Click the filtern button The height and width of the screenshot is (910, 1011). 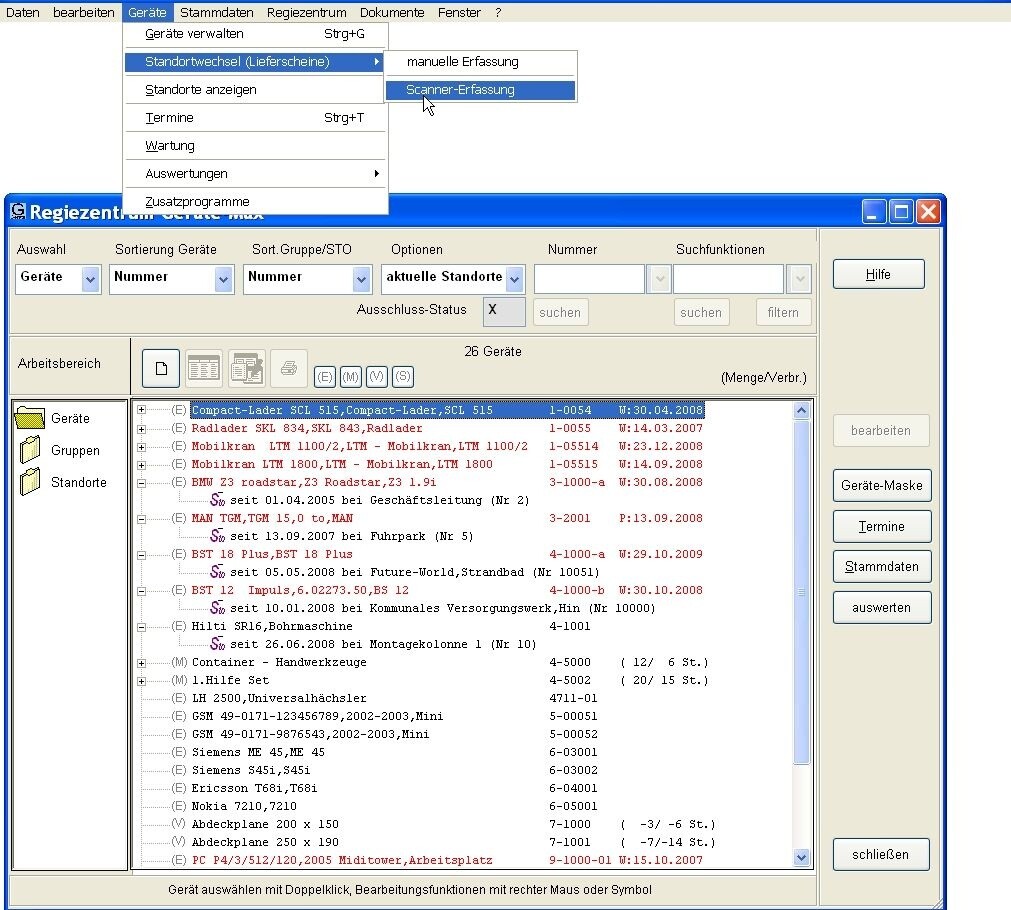point(783,312)
